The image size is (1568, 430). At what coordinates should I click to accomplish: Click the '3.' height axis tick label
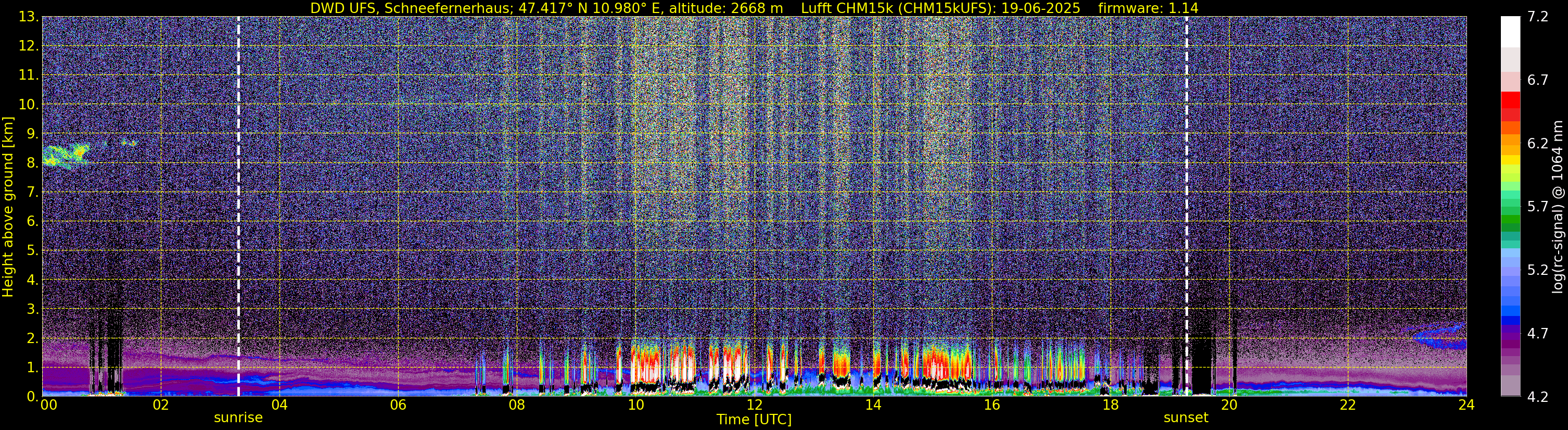[x=32, y=309]
